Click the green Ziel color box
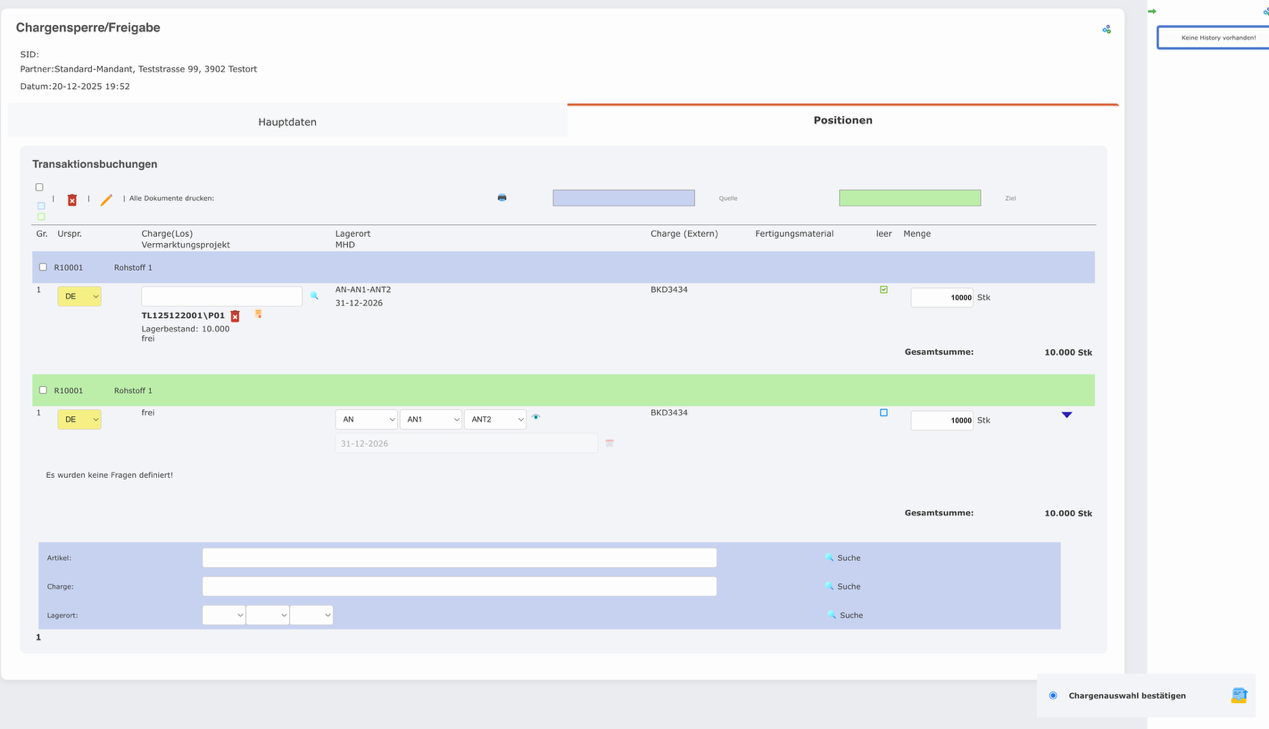This screenshot has height=729, width=1269. (909, 198)
